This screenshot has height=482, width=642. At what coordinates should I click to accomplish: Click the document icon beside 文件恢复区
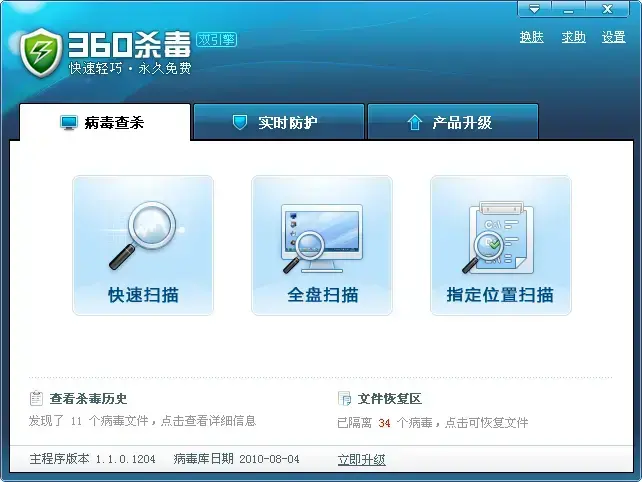344,398
